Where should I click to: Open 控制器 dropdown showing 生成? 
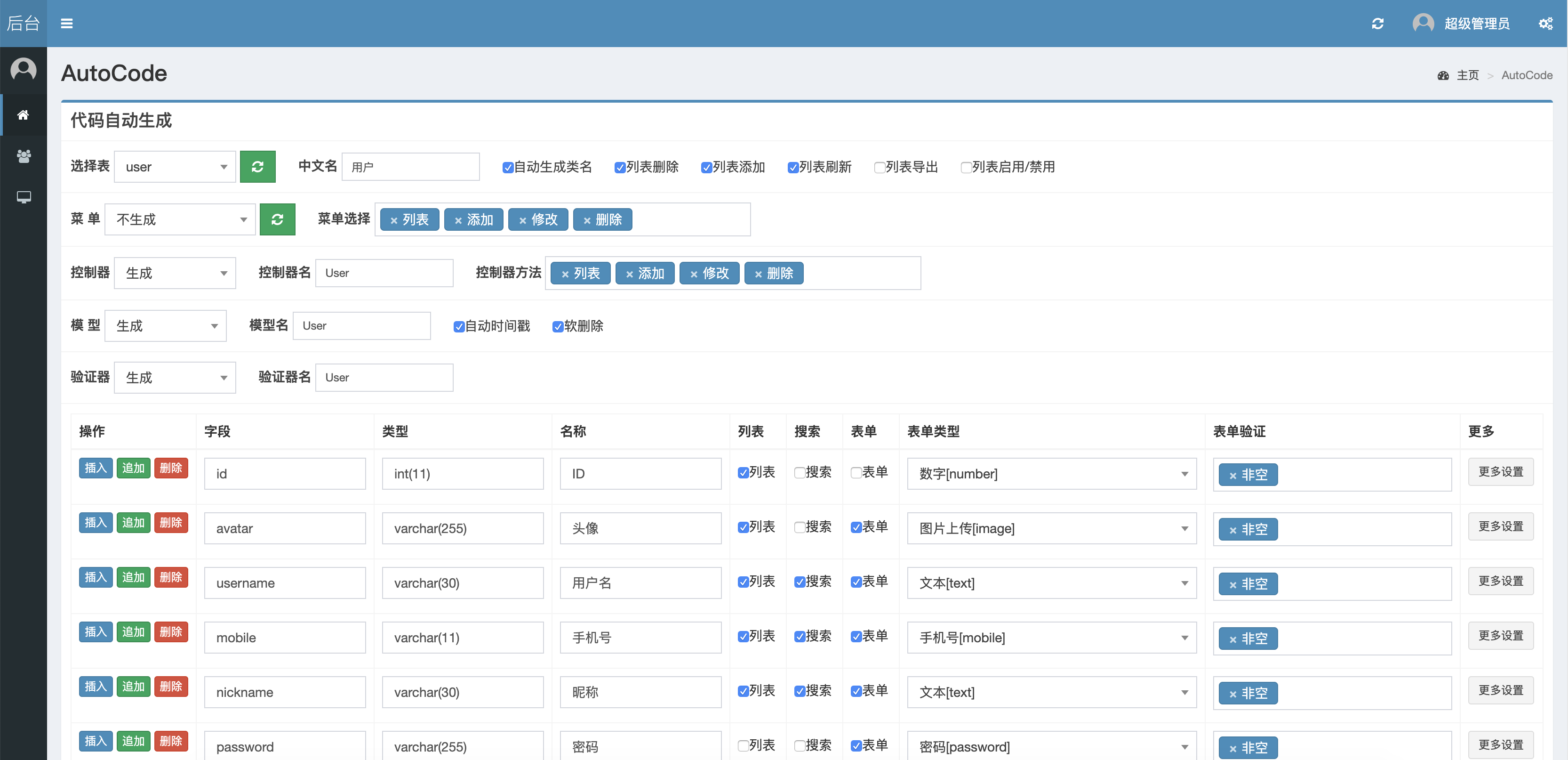(175, 273)
